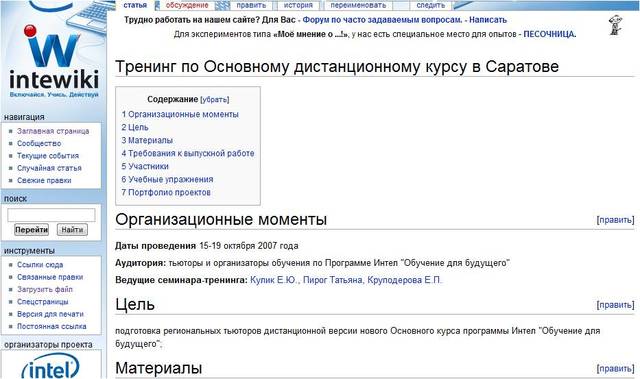Open the история tab

tap(298, 5)
